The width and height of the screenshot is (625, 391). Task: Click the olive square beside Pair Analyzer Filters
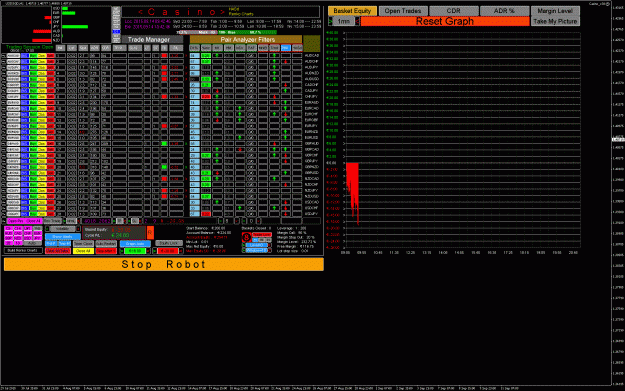point(311,43)
